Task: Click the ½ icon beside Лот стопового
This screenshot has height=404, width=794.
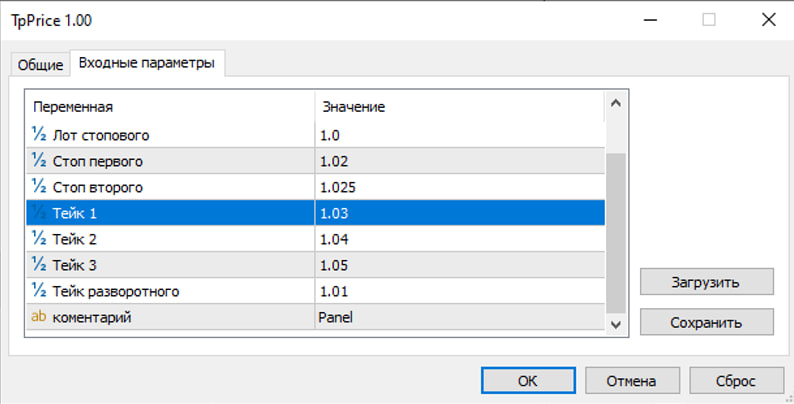Action: click(40, 134)
